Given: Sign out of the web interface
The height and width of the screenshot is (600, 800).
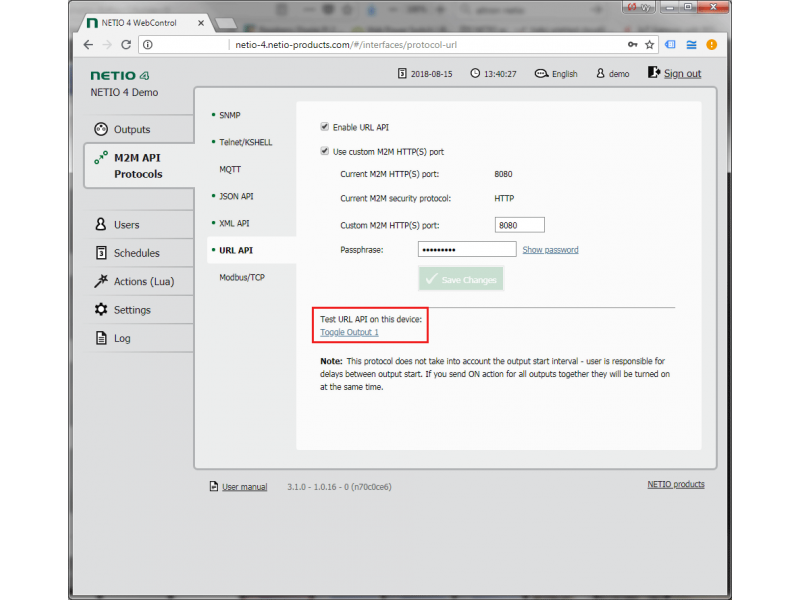Looking at the screenshot, I should coord(682,73).
